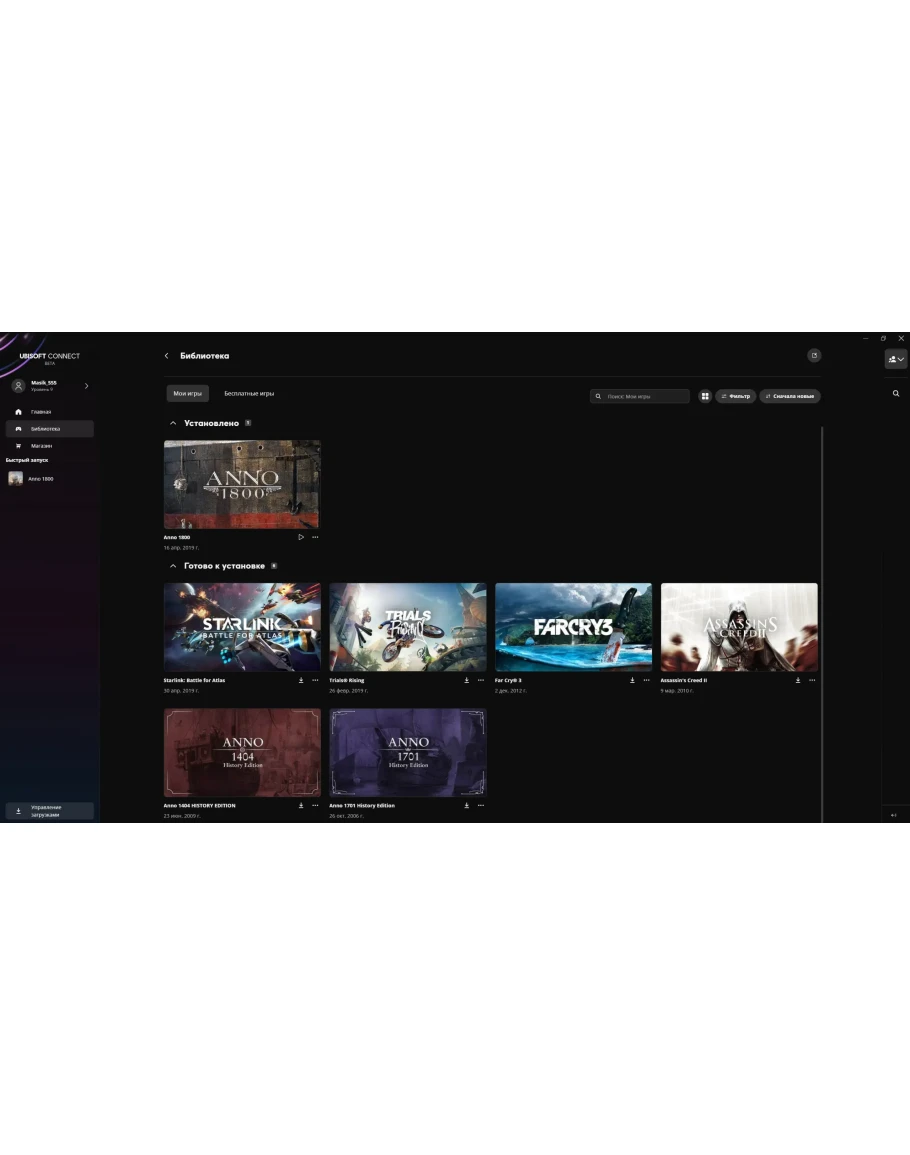
Task: Download Anno 1404 History Edition
Action: pos(301,806)
